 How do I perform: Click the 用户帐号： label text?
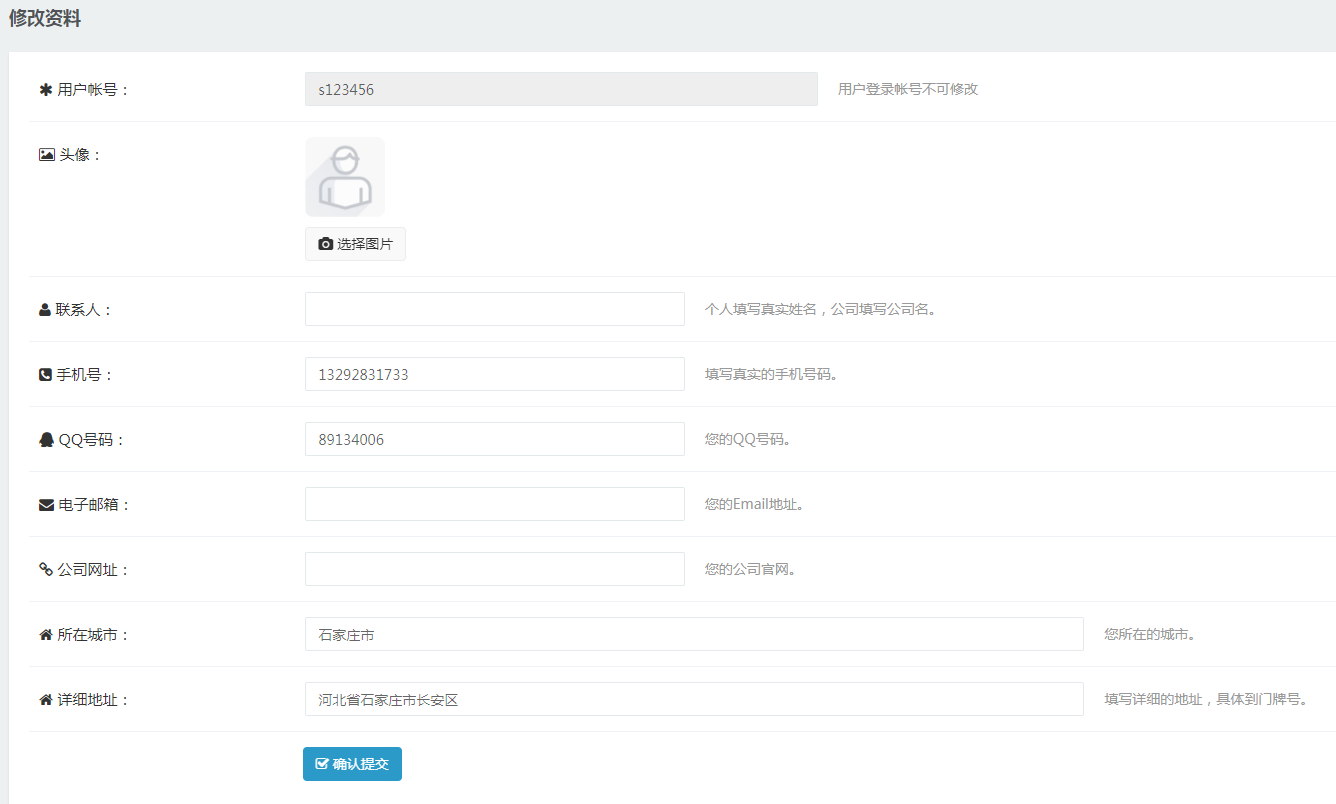coord(94,90)
